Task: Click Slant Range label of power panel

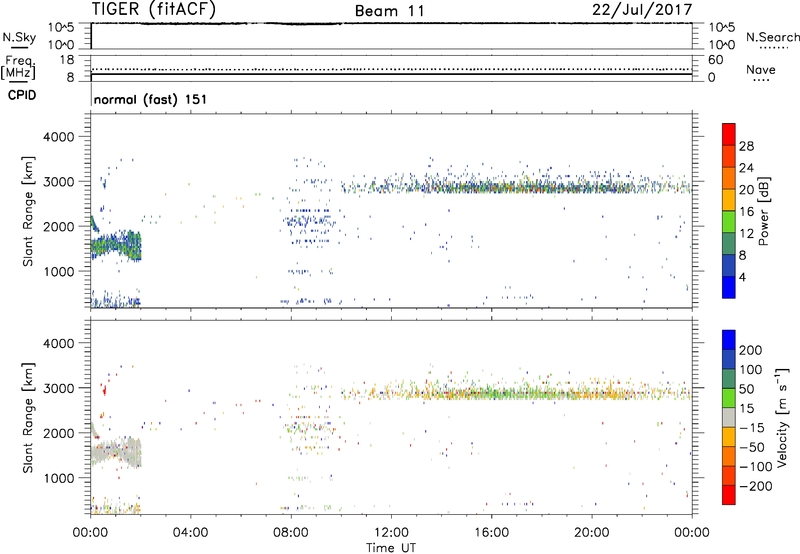Action: [28, 211]
